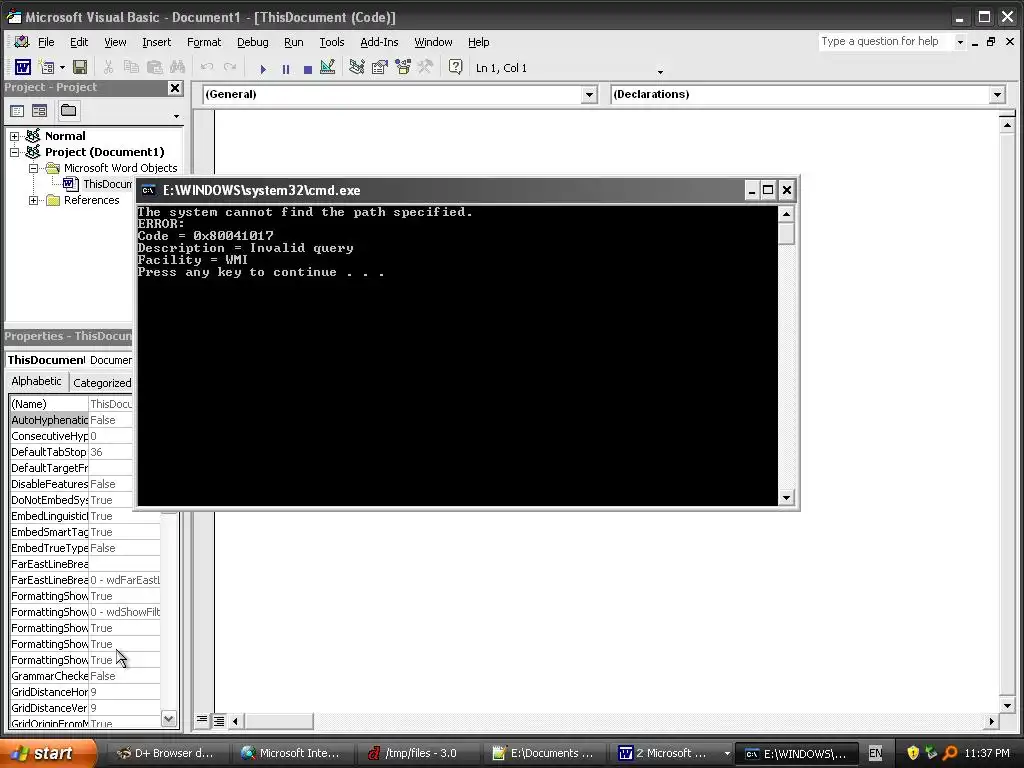
Task: Open the Edit menu
Action: click(x=79, y=42)
